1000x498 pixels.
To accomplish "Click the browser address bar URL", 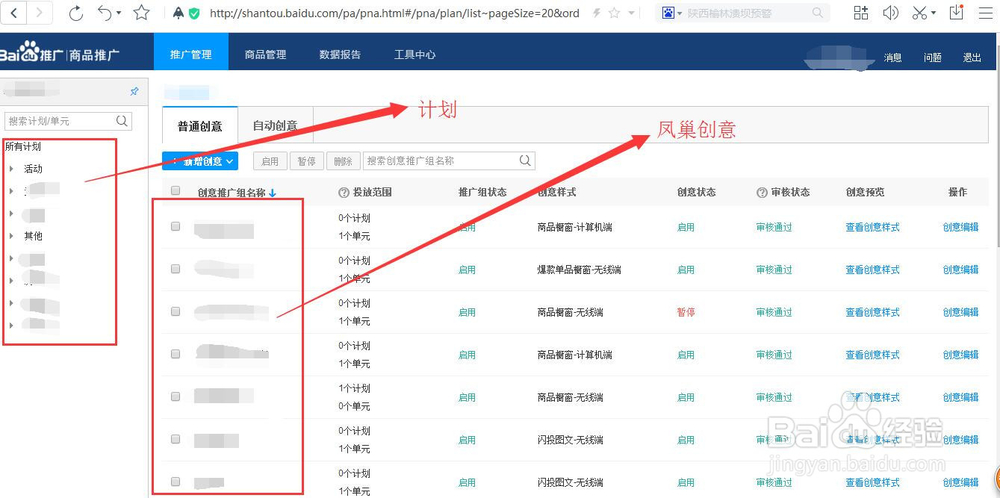I will pyautogui.click(x=394, y=13).
